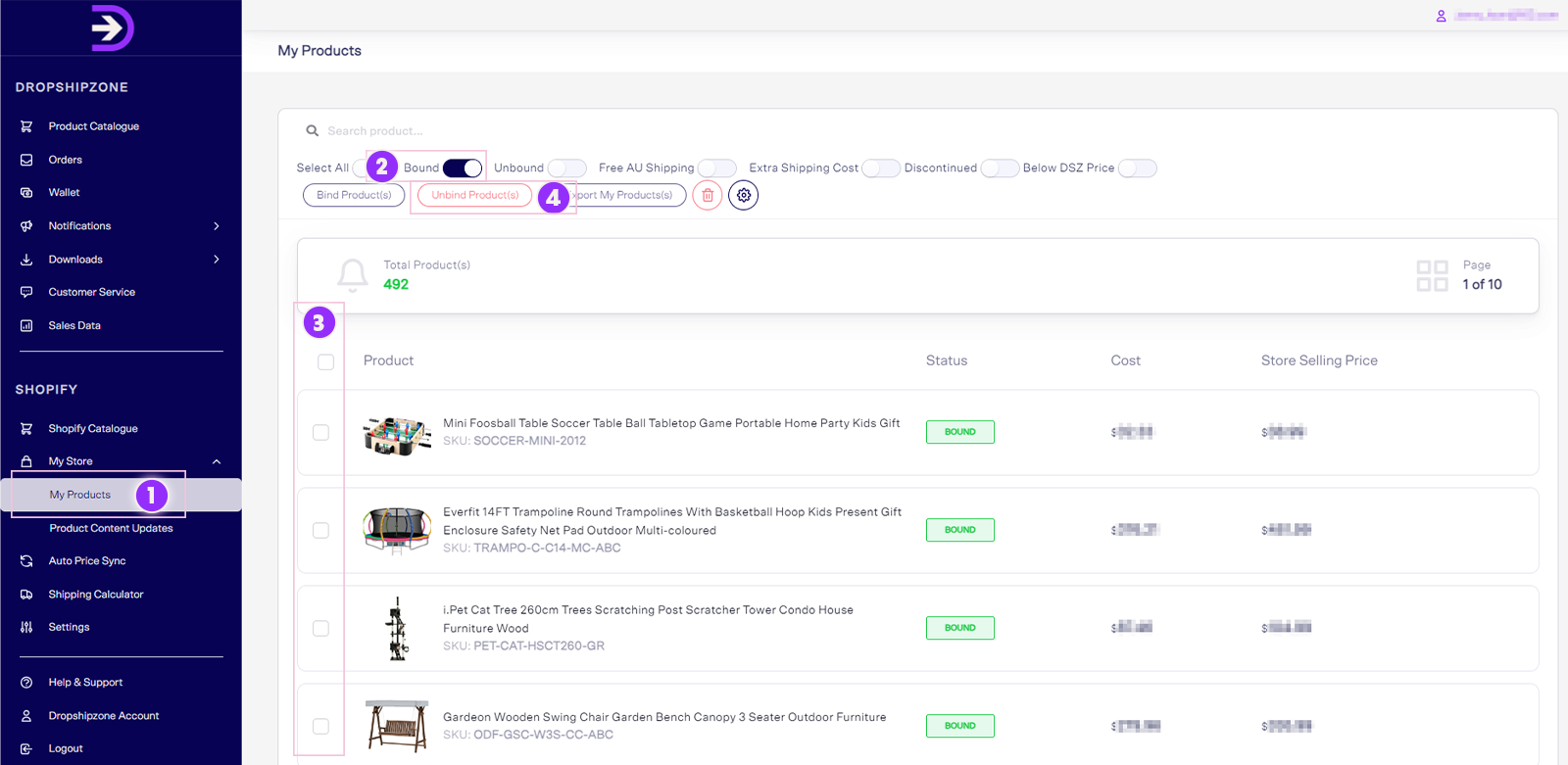This screenshot has height=765, width=1568.
Task: Click the cat tree product thumbnail
Action: click(x=397, y=628)
